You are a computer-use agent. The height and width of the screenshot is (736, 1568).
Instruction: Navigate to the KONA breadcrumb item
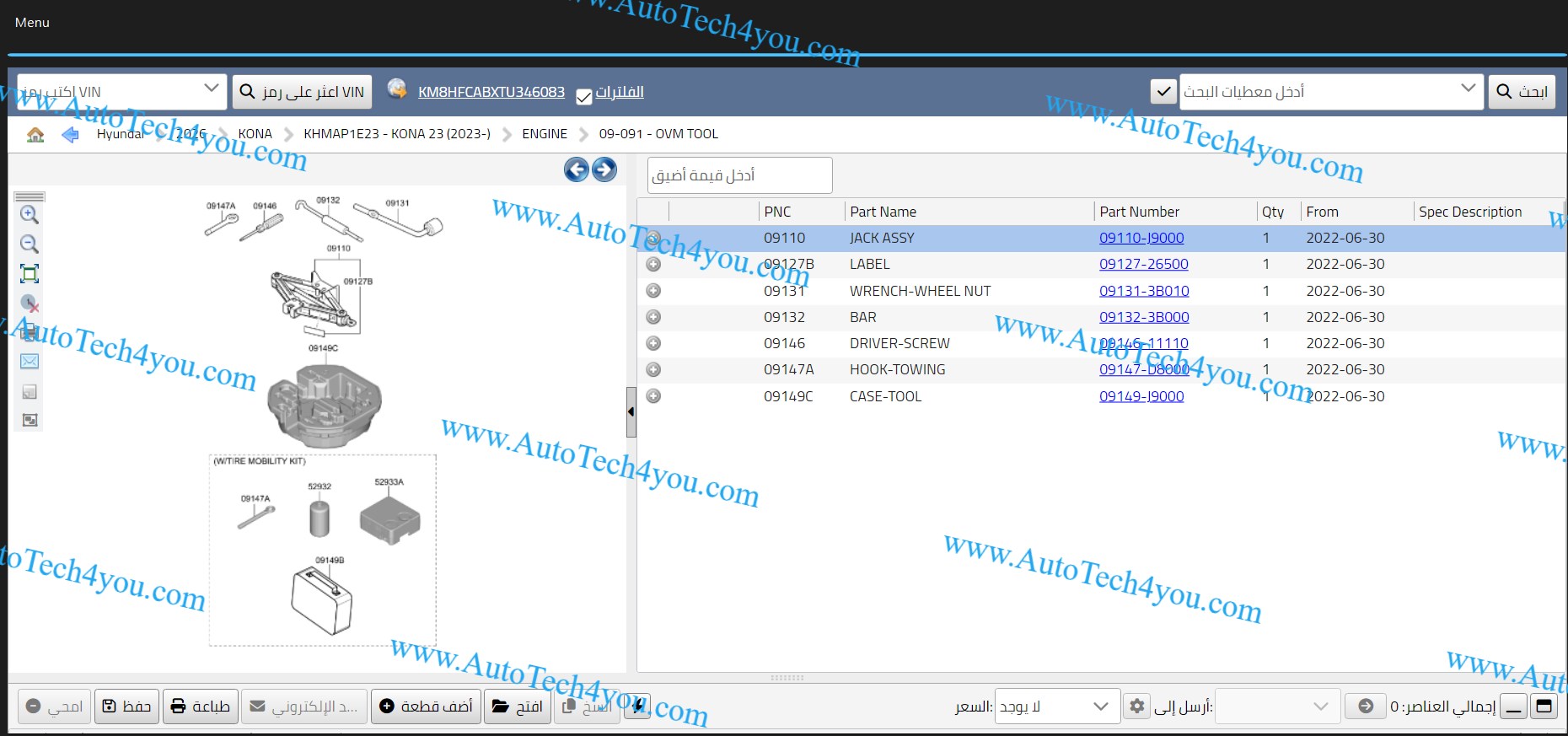(x=255, y=134)
